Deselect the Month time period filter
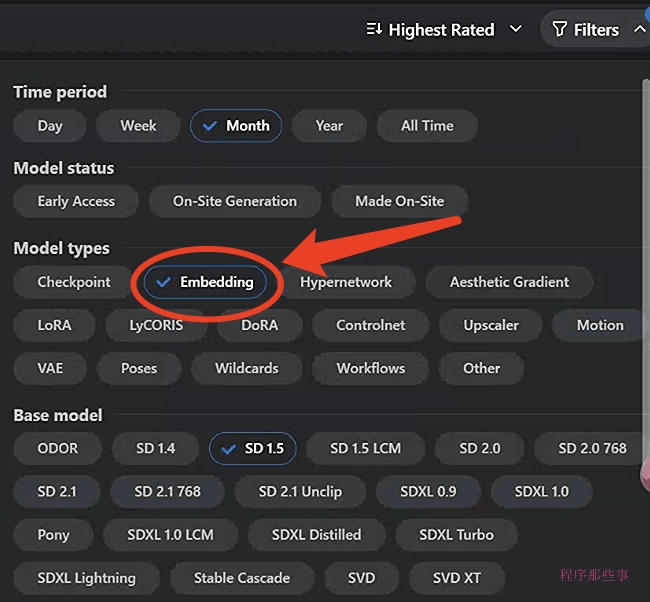This screenshot has height=602, width=650. click(236, 126)
